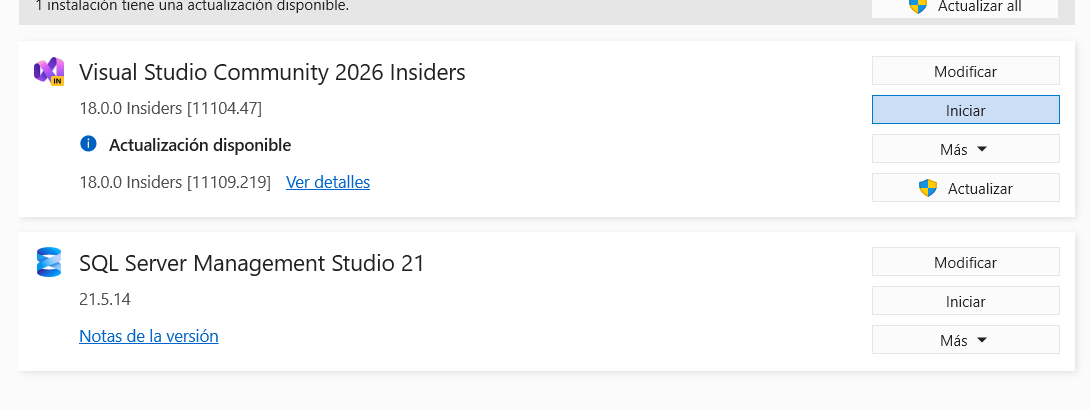This screenshot has height=409, width=1091.
Task: Click the SQL Server Management Studio logo
Action: (49, 262)
